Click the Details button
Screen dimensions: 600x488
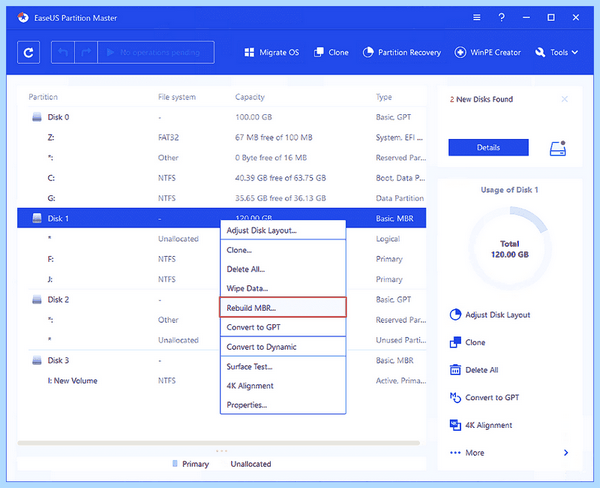pyautogui.click(x=489, y=147)
